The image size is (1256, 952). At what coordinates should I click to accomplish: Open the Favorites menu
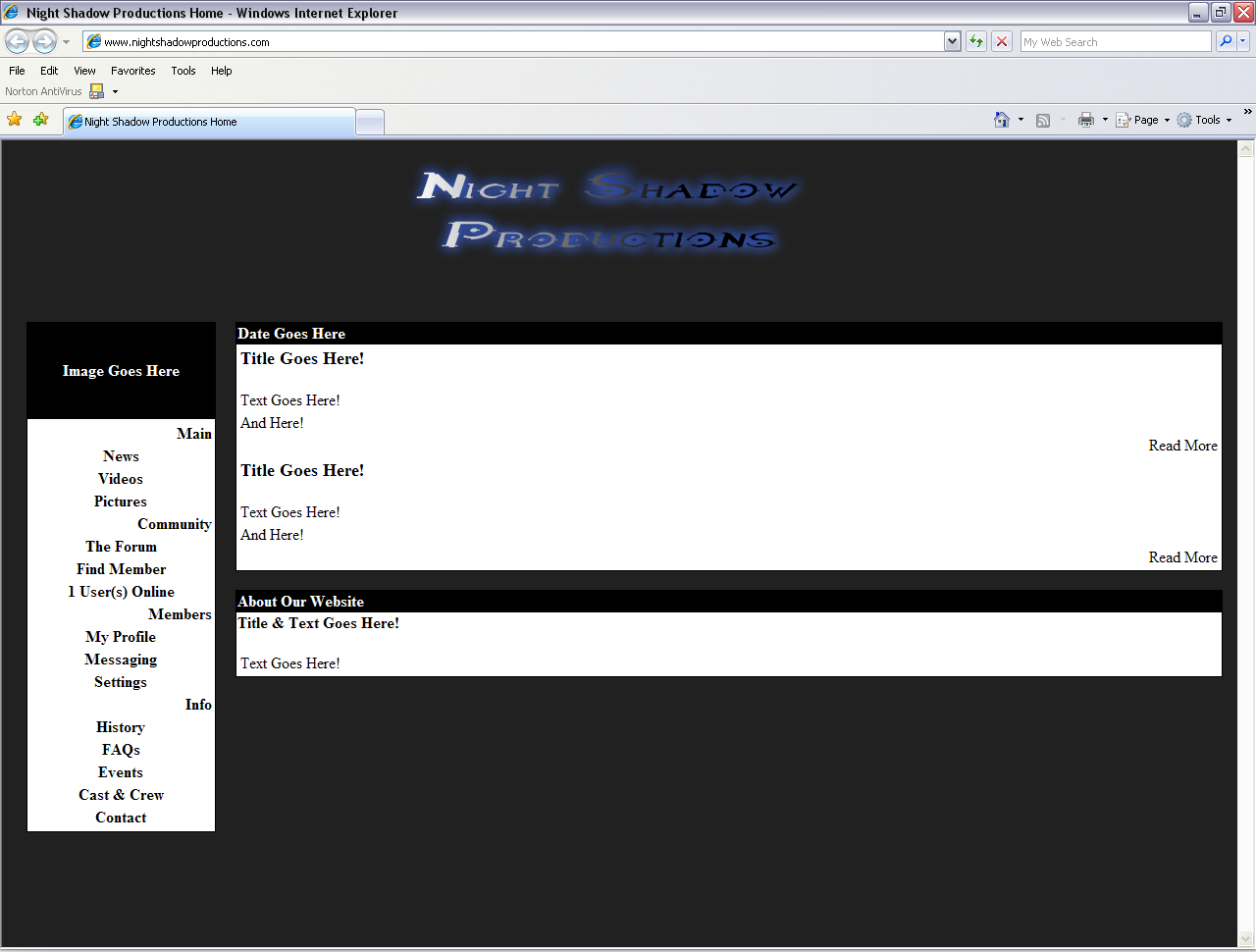[132, 71]
